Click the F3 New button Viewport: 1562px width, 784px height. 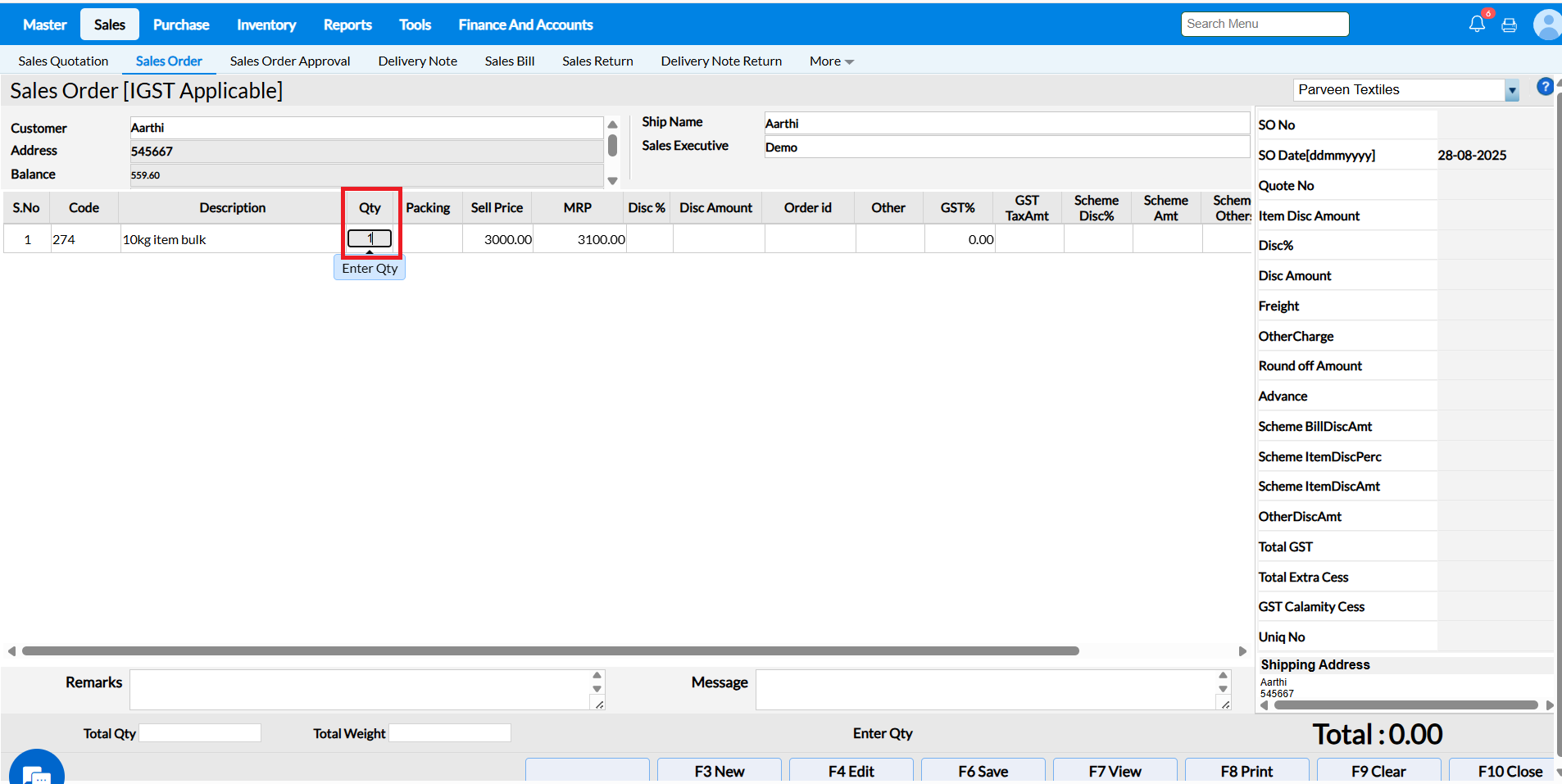[x=719, y=771]
